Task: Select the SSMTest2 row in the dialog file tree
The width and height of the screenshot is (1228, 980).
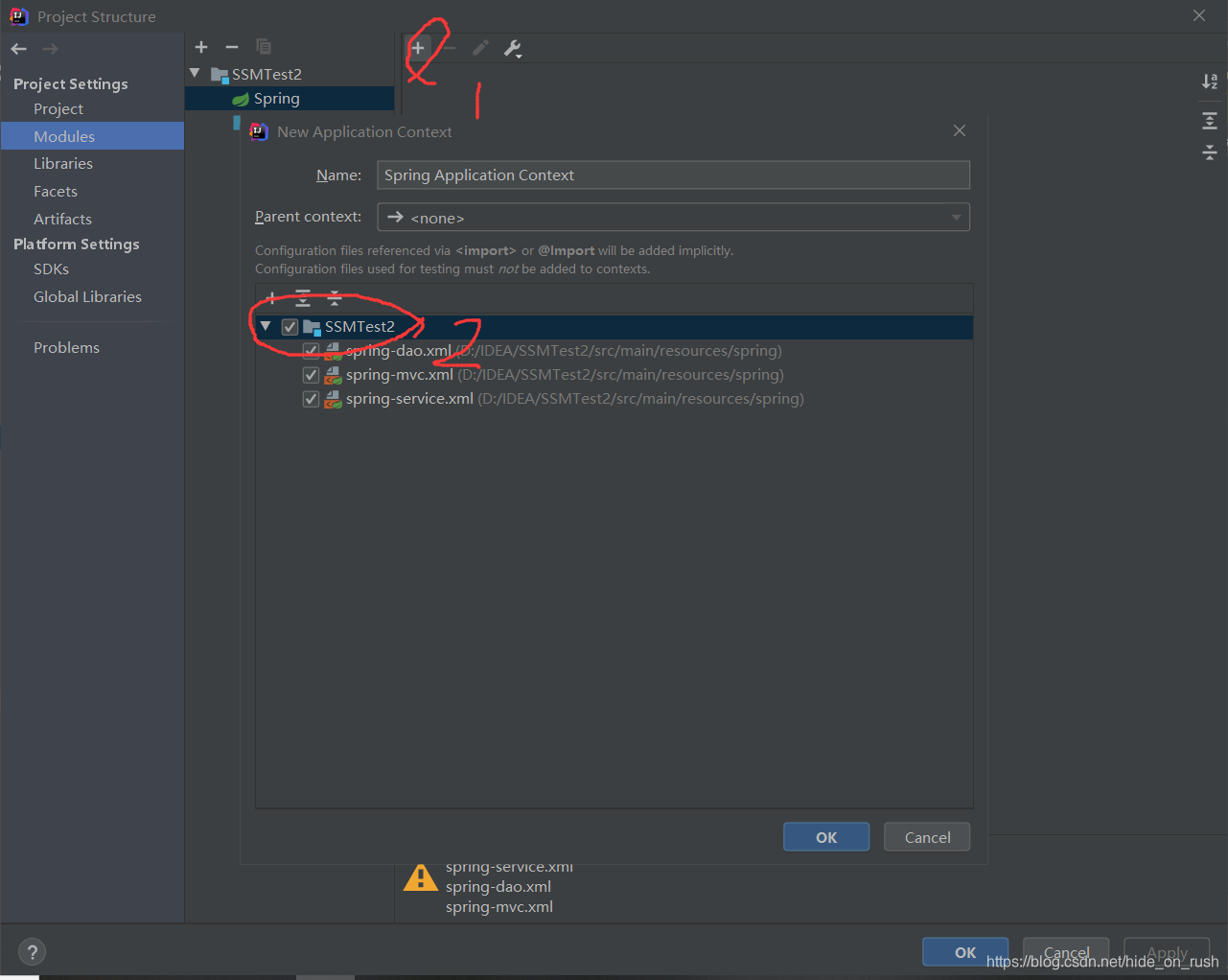Action: tap(614, 327)
